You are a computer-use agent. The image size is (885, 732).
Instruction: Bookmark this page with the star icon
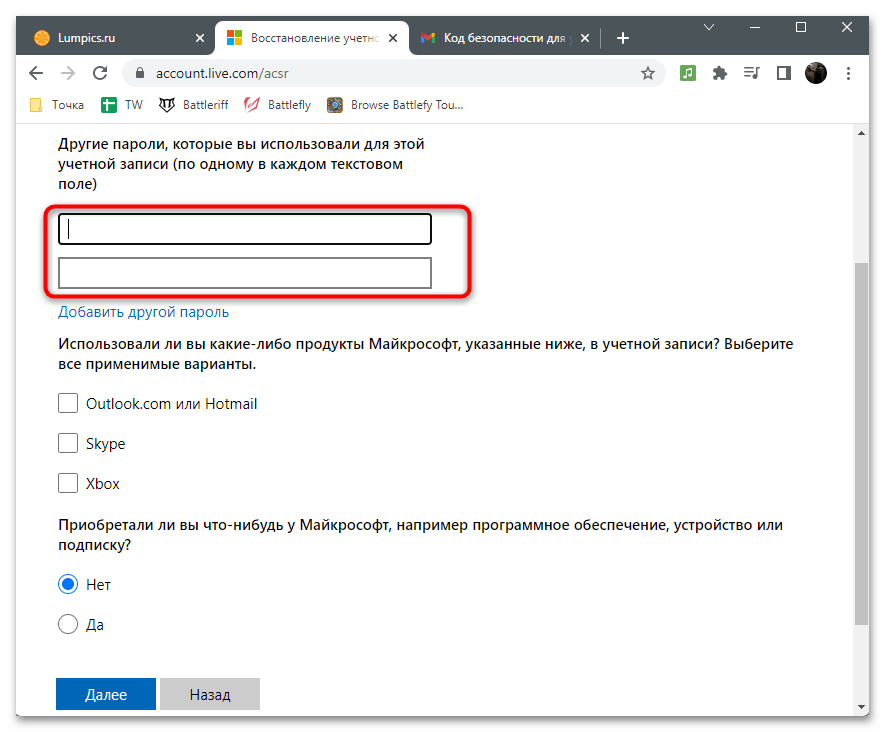pyautogui.click(x=647, y=73)
